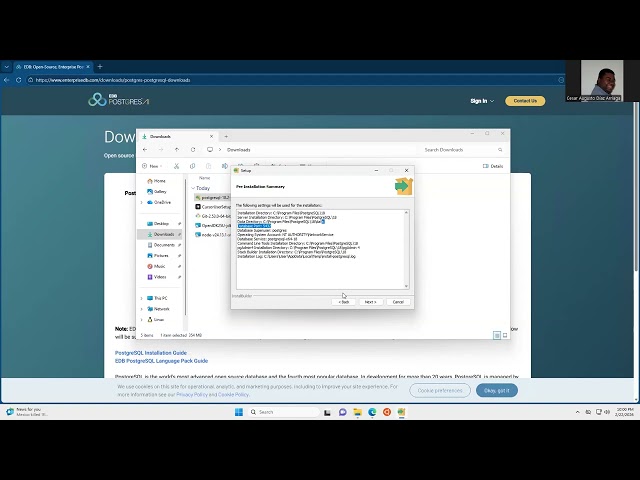The width and height of the screenshot is (640, 480).
Task: Open Cookie preferences
Action: 440,391
